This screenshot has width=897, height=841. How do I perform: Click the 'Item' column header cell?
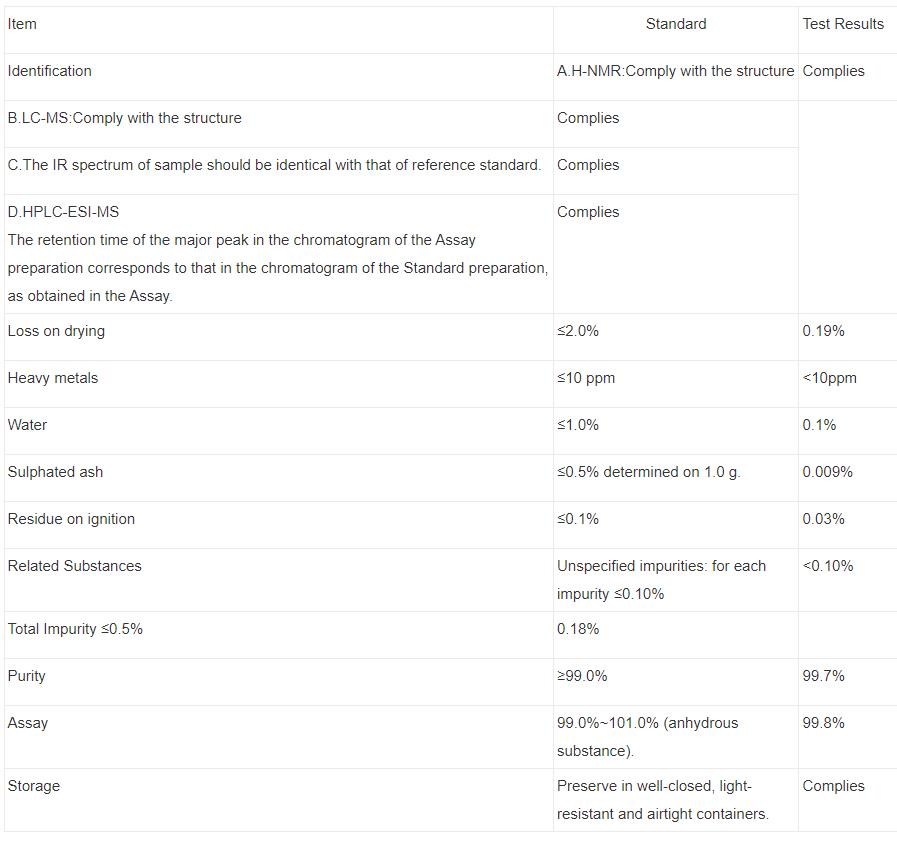click(x=22, y=24)
